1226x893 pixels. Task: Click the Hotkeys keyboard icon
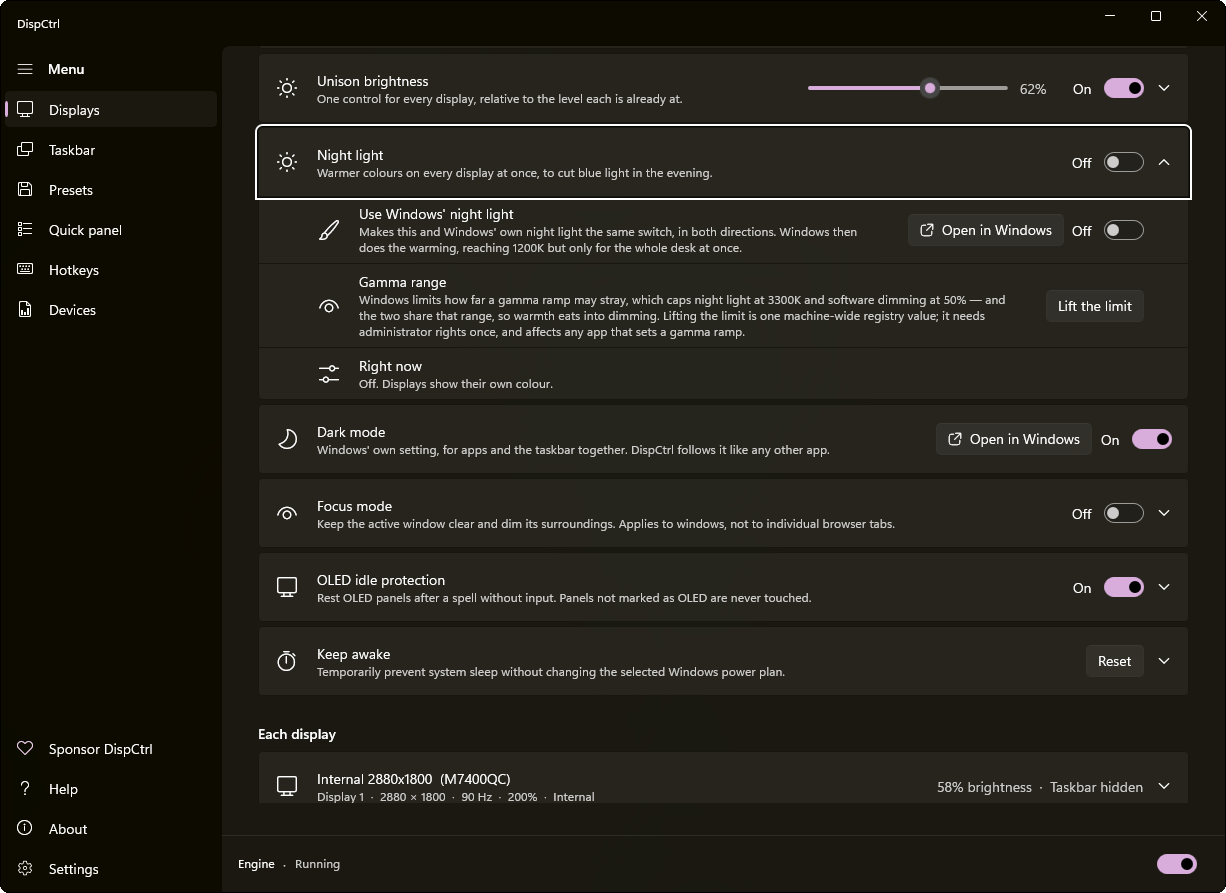tap(26, 270)
